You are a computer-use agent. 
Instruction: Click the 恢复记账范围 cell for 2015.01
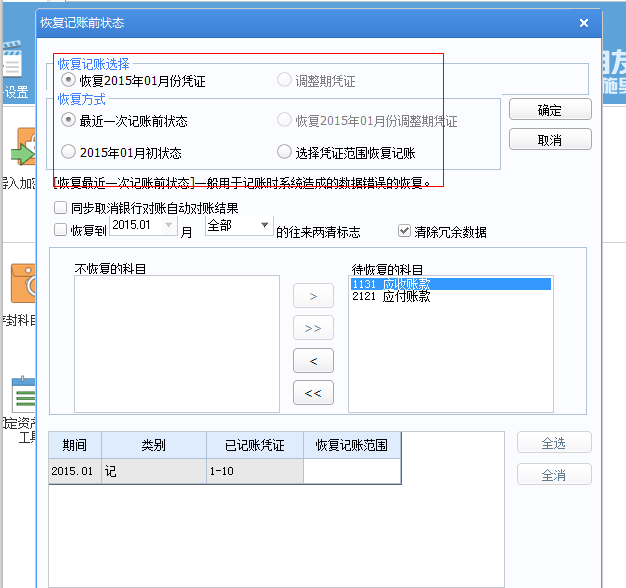pyautogui.click(x=352, y=471)
